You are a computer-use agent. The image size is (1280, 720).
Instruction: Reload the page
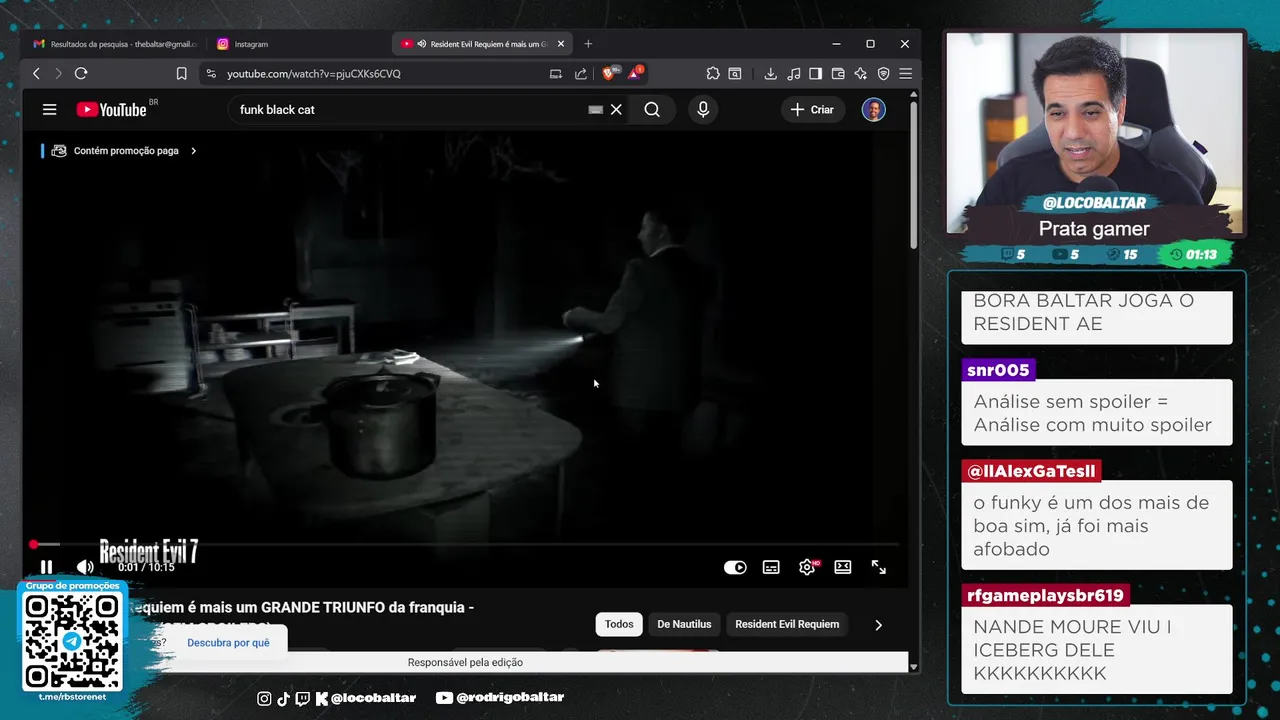81,73
